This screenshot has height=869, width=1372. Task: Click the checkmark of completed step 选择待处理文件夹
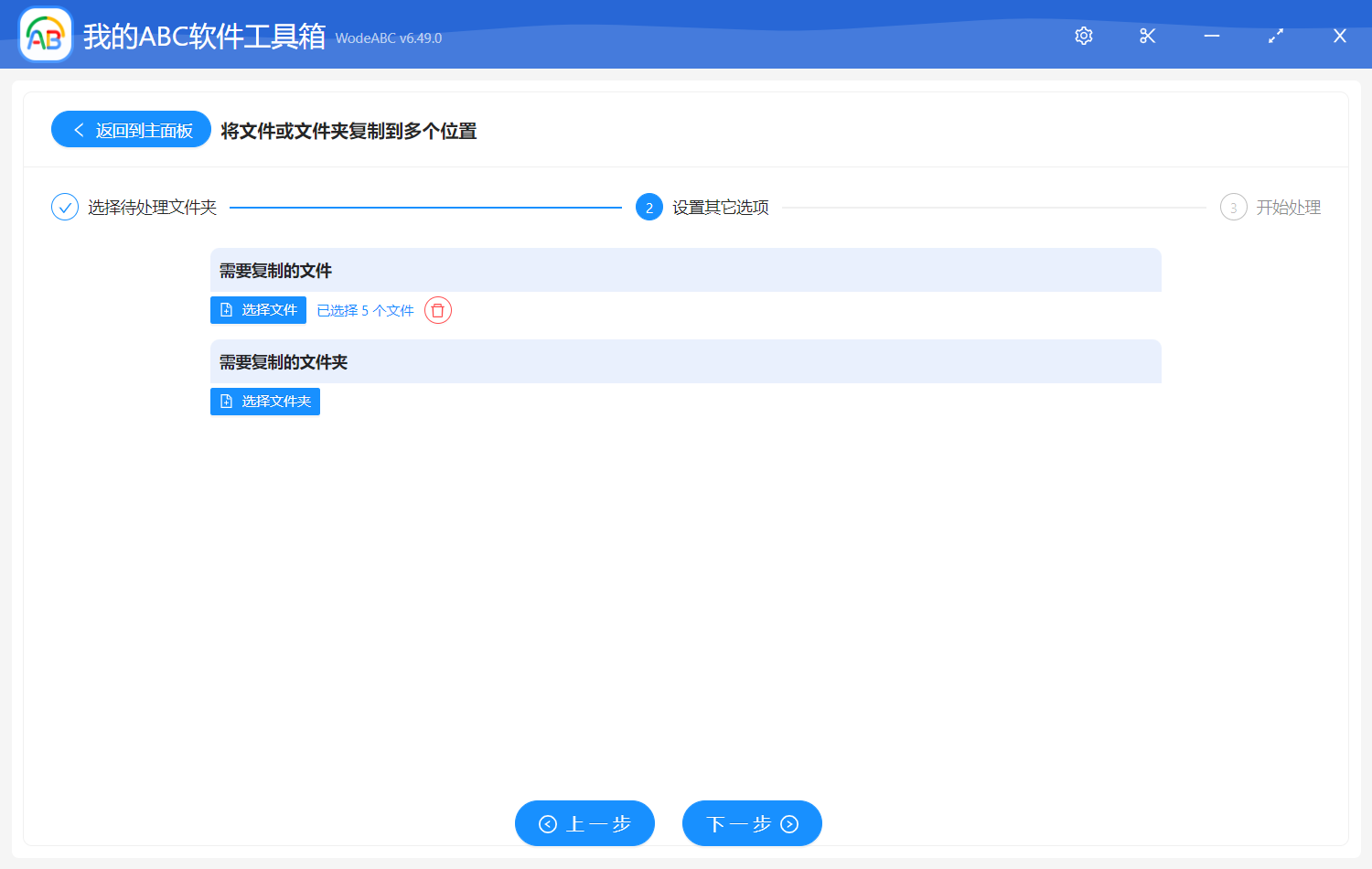coord(63,207)
